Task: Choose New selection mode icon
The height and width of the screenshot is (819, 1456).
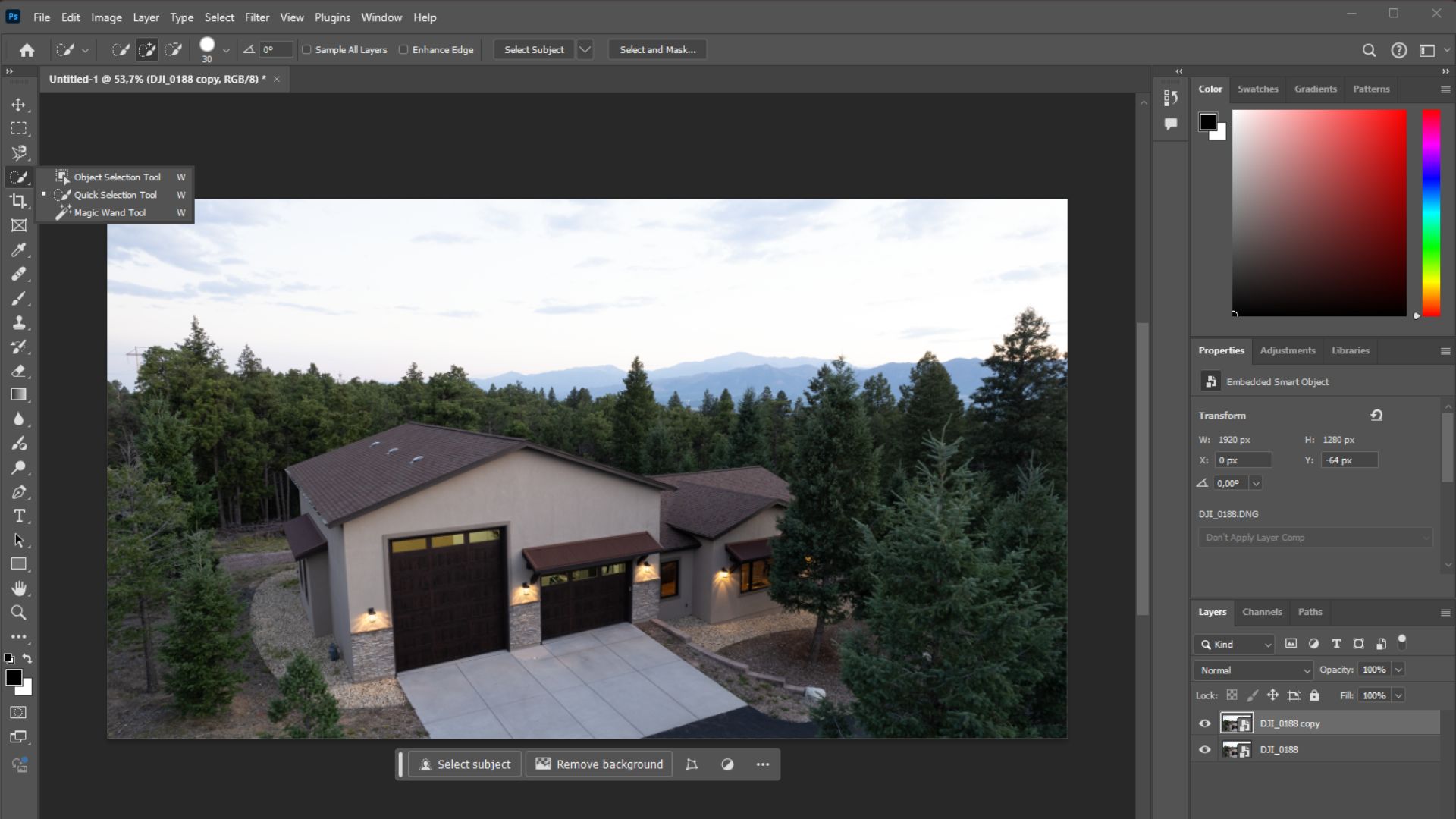Action: click(120, 50)
